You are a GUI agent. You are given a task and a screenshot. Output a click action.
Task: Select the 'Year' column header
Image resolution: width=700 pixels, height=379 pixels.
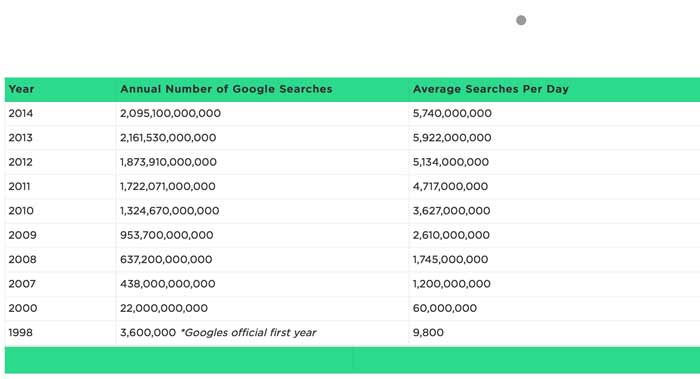pos(21,89)
